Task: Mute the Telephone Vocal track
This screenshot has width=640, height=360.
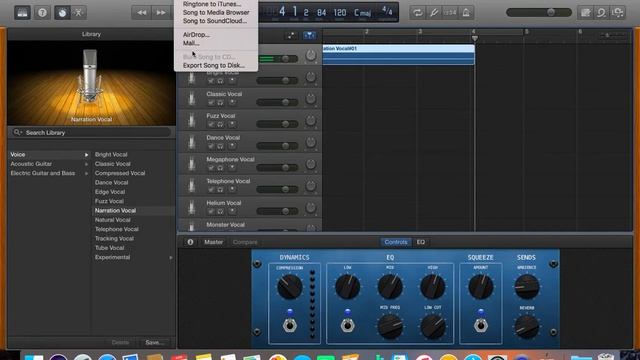Action: [211, 189]
